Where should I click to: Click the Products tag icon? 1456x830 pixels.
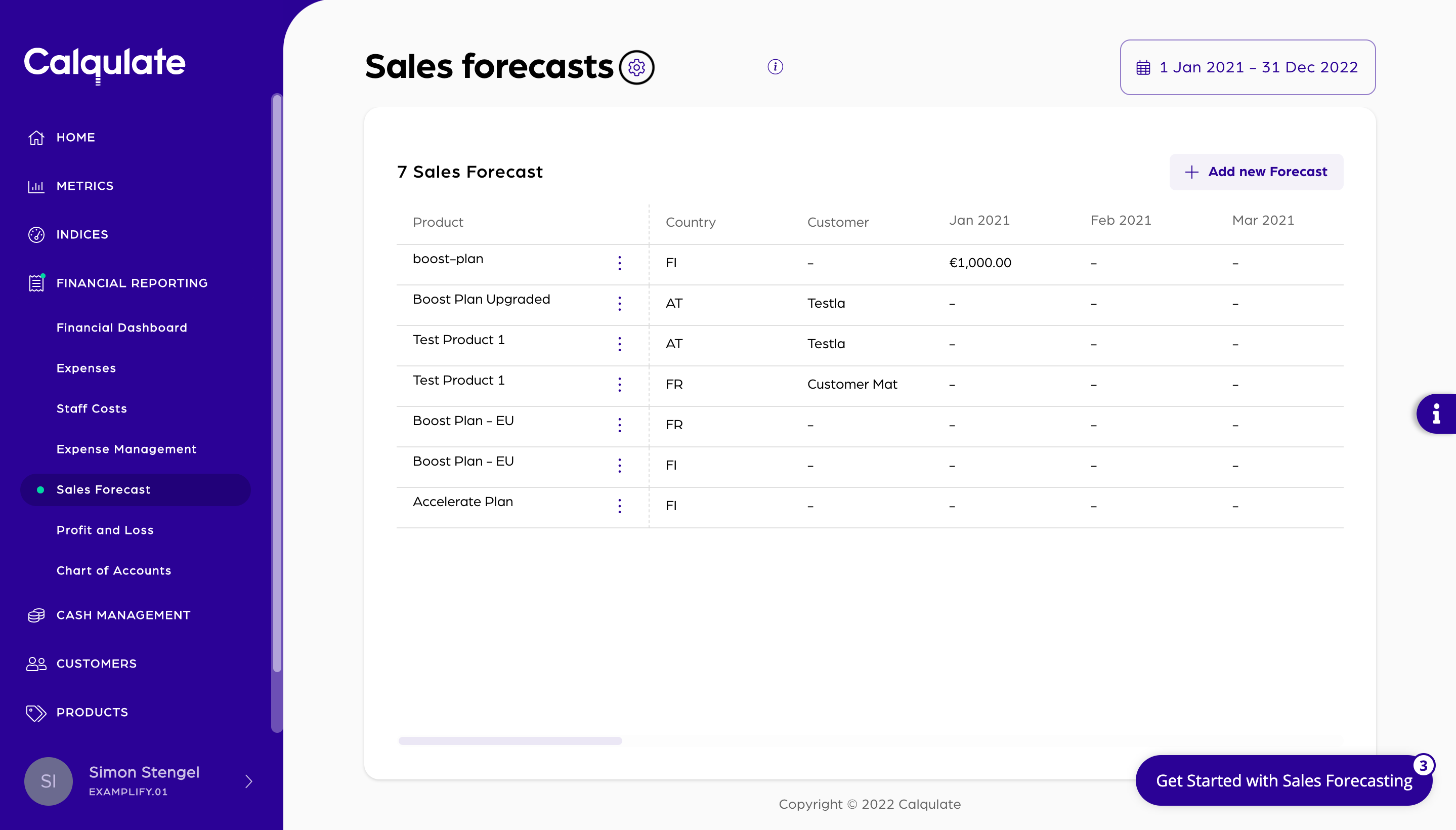36,713
